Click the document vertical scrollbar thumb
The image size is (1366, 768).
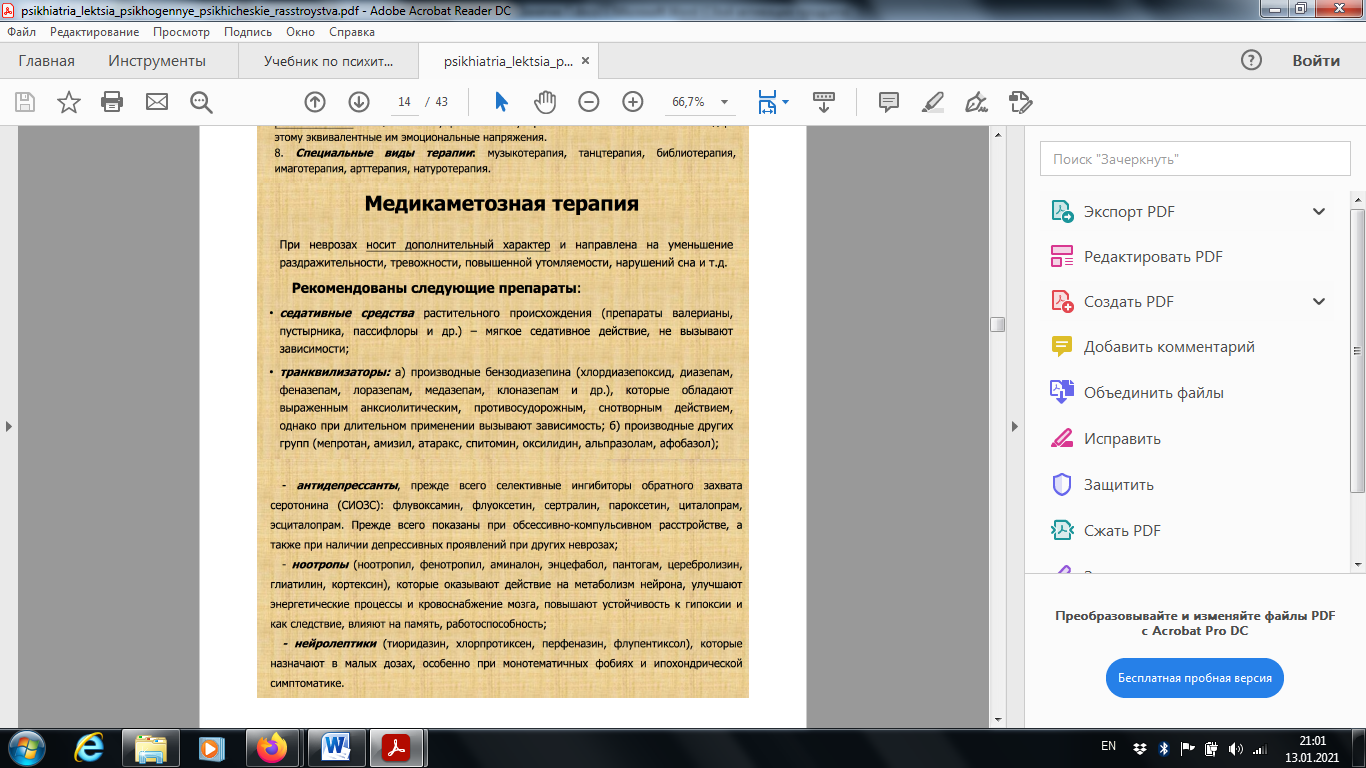click(x=997, y=325)
